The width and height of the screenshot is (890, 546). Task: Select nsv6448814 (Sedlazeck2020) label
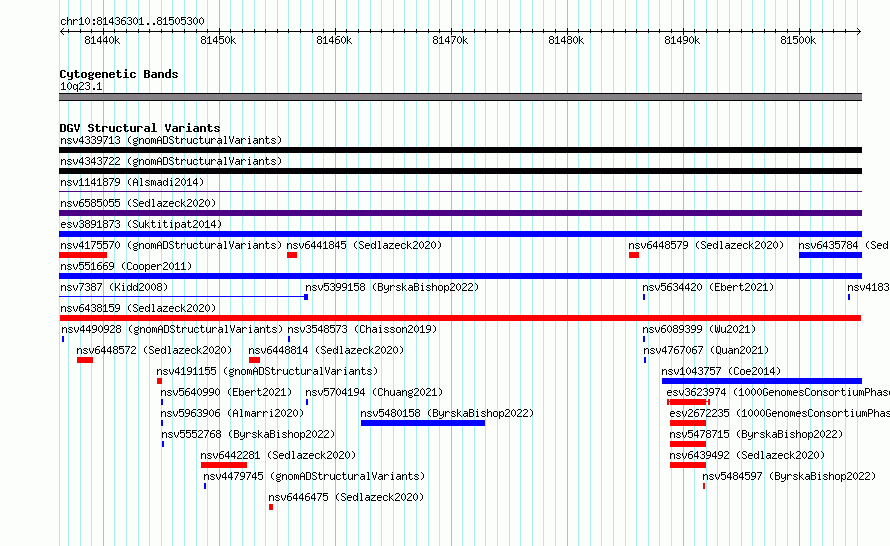pyautogui.click(x=326, y=350)
